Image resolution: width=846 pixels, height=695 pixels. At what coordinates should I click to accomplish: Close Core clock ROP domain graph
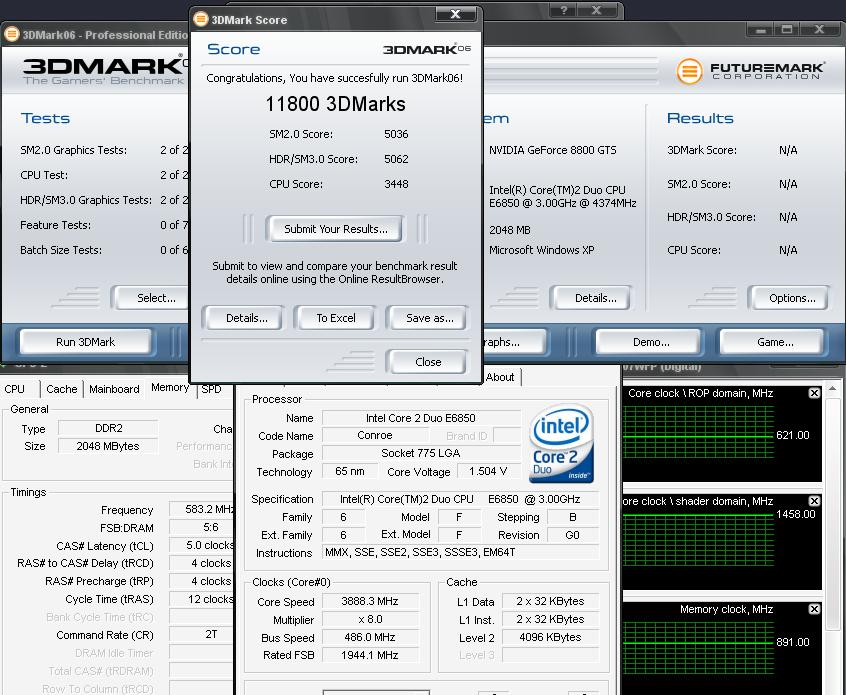coord(814,393)
